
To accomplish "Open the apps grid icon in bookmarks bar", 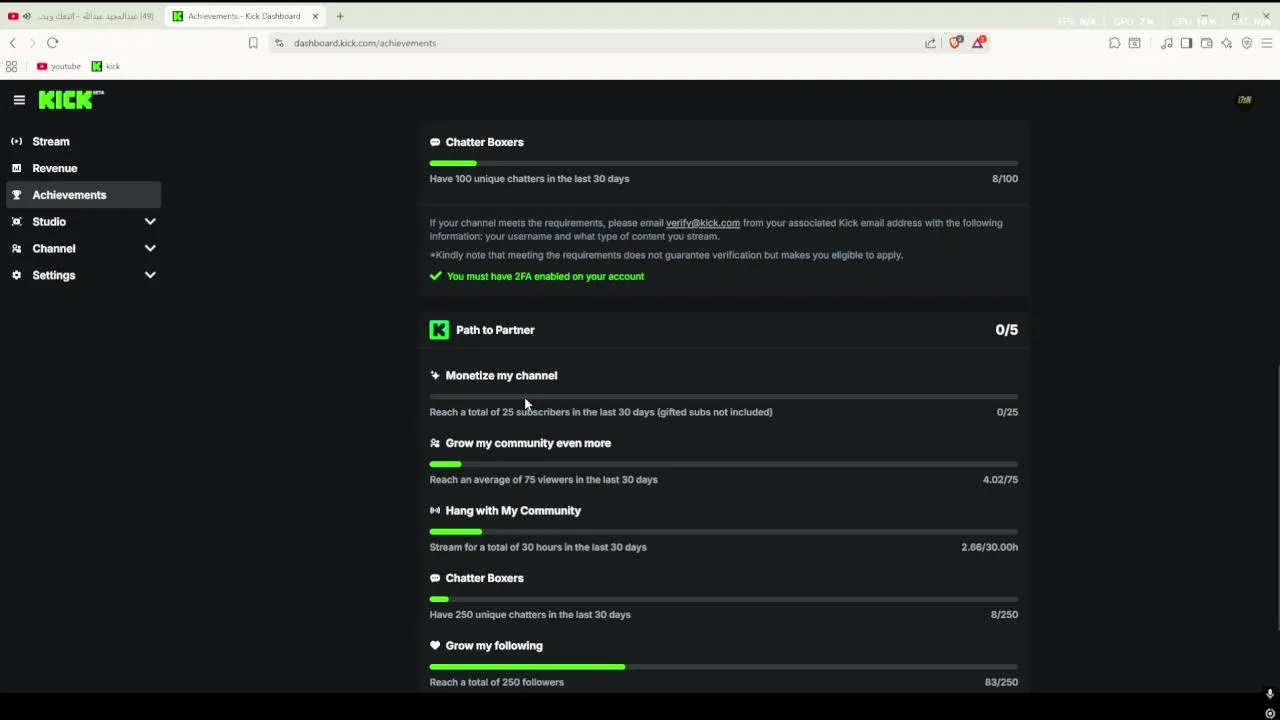I will [x=11, y=67].
